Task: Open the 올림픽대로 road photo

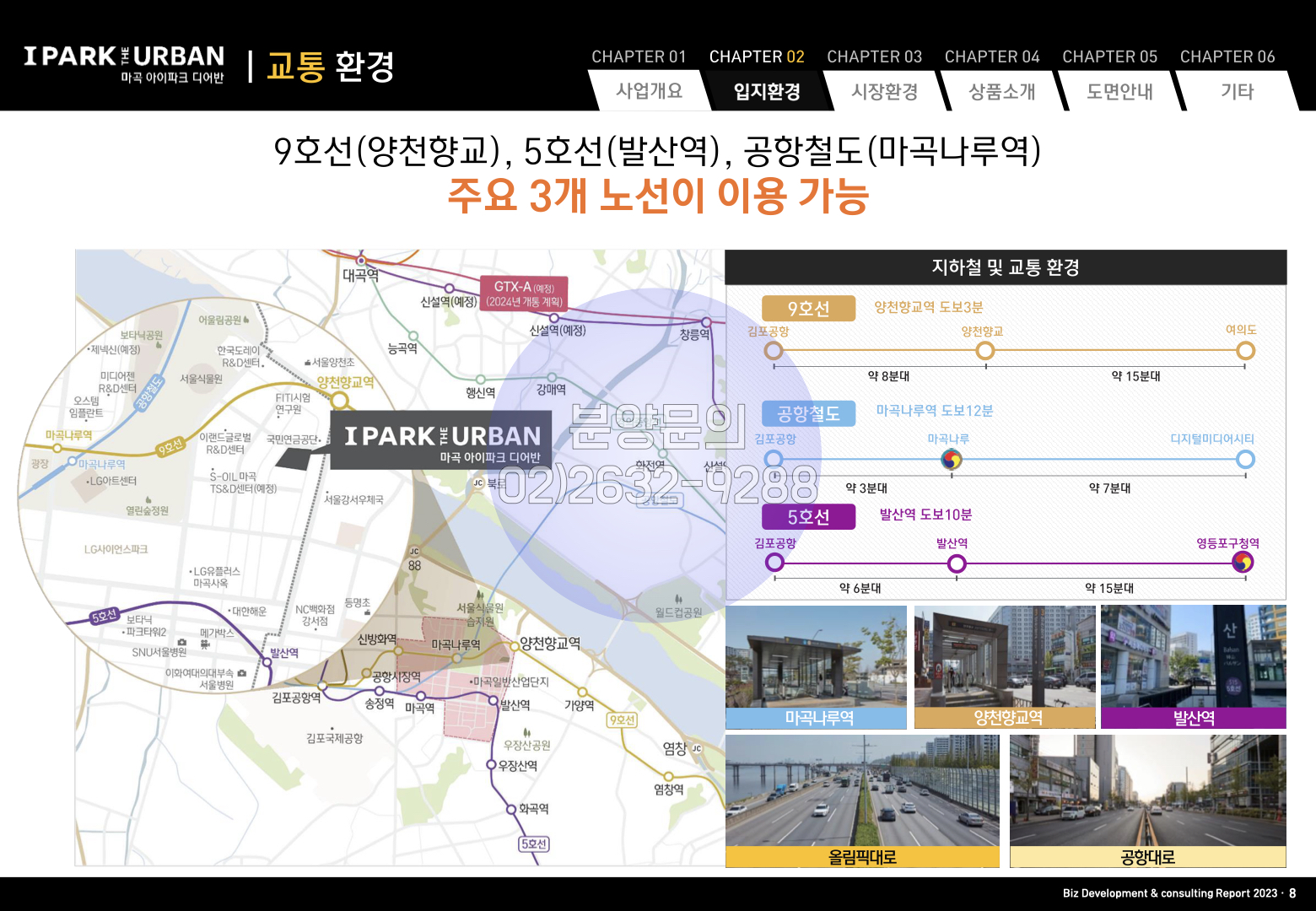Action: [862, 800]
